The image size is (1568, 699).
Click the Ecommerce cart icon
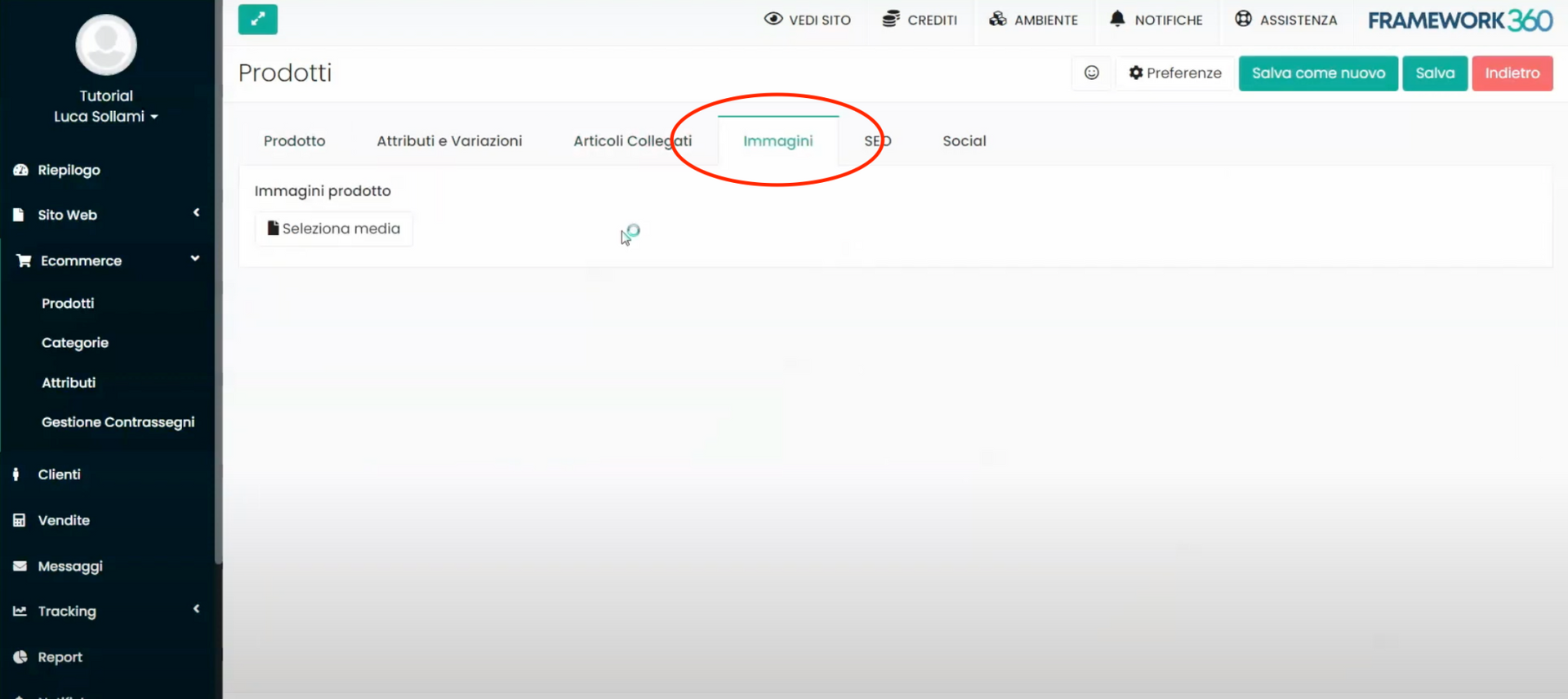pyautogui.click(x=24, y=260)
